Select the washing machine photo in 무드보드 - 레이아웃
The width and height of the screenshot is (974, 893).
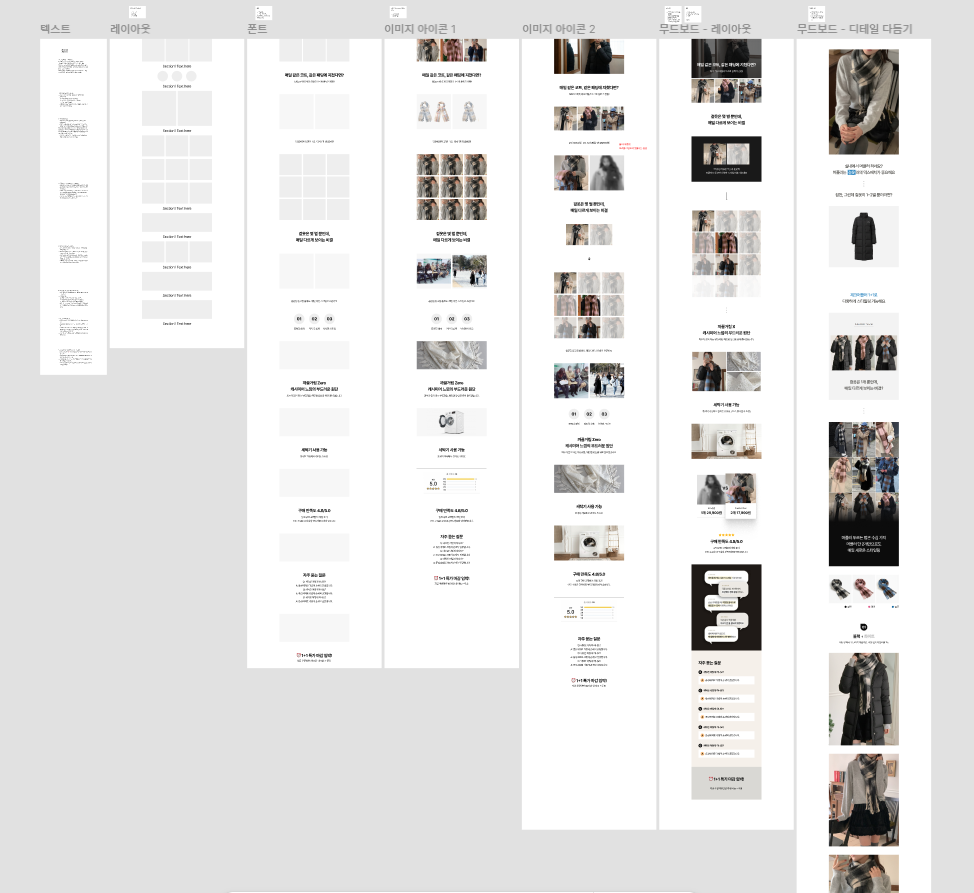pos(726,441)
